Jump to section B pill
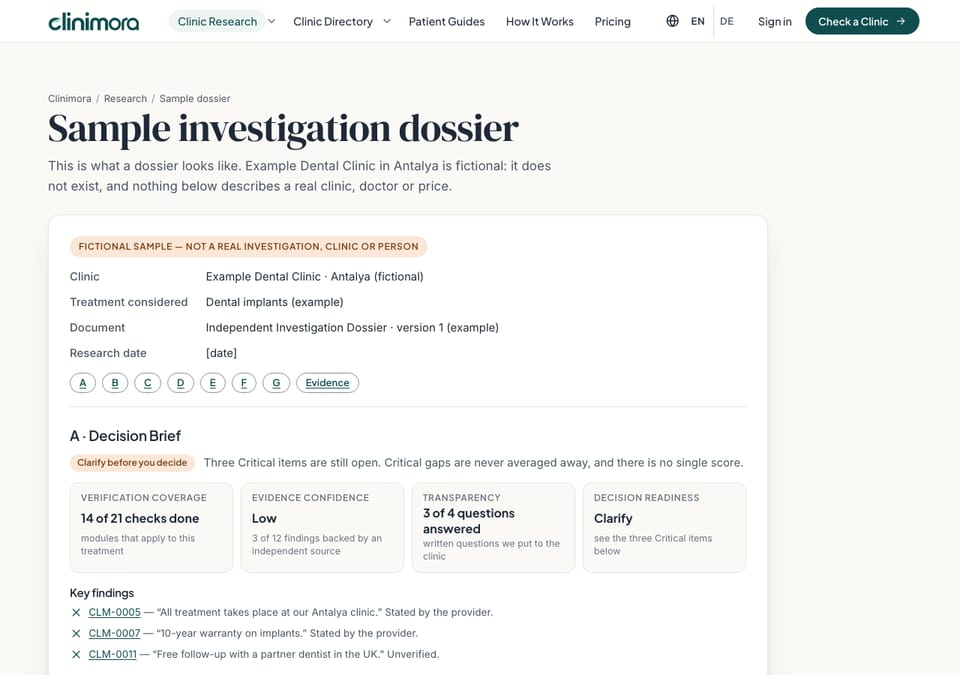960x675 pixels. (114, 383)
